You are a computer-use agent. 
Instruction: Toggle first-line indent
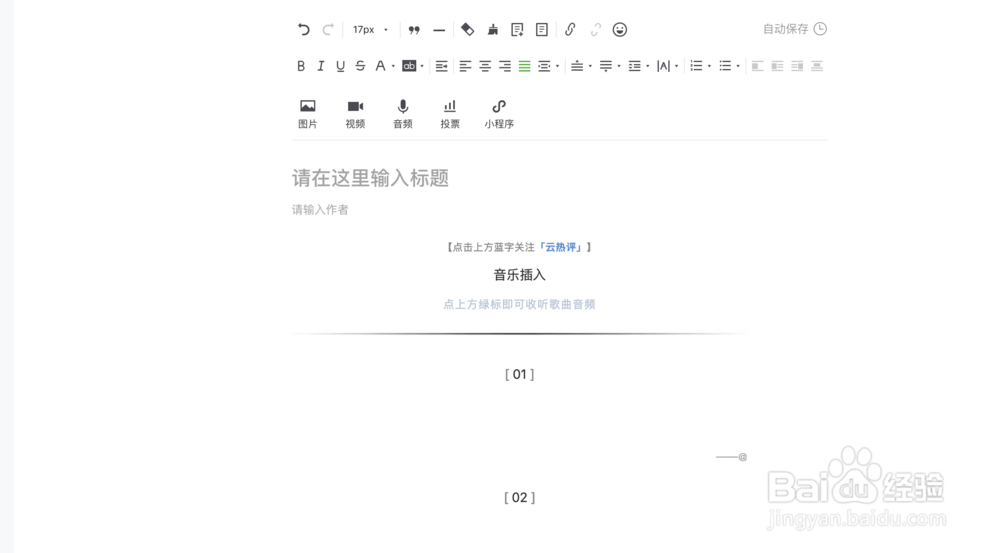pos(441,66)
